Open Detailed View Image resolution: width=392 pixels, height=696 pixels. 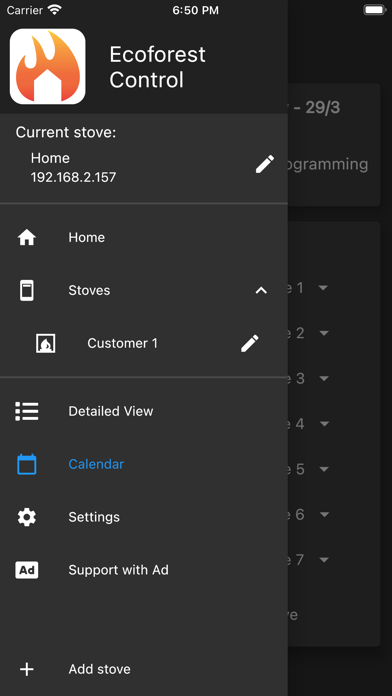pyautogui.click(x=144, y=411)
